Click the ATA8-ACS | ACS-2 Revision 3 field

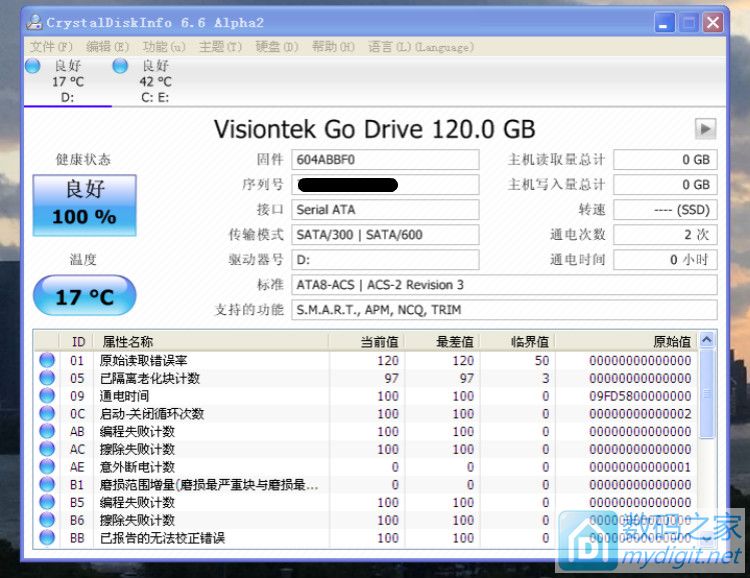click(504, 285)
